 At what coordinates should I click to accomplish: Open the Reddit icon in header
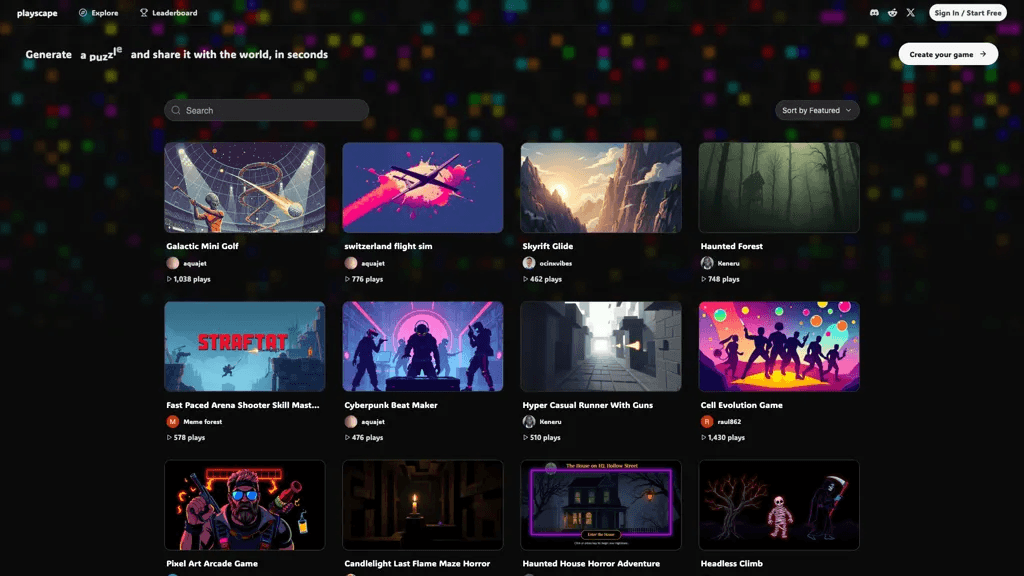click(892, 12)
